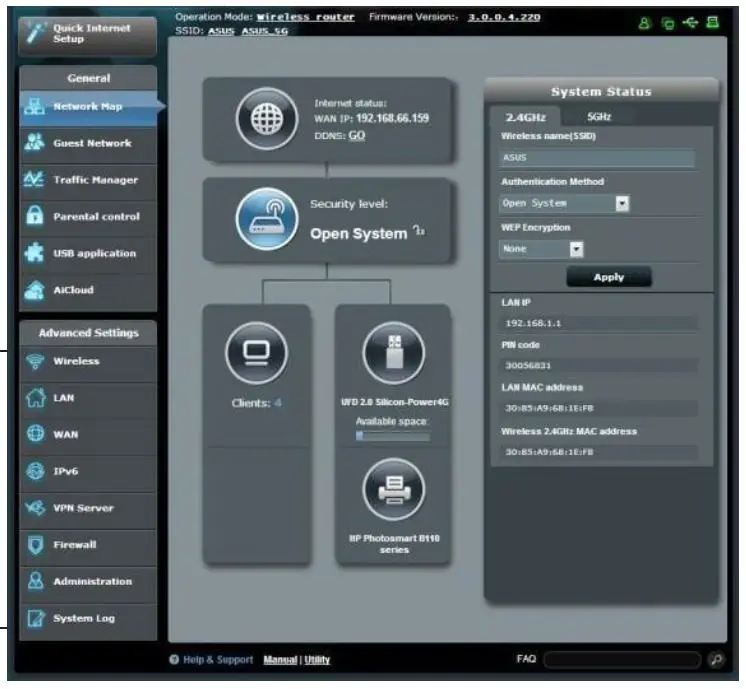Open Wireless advanced settings

[x=88, y=362]
